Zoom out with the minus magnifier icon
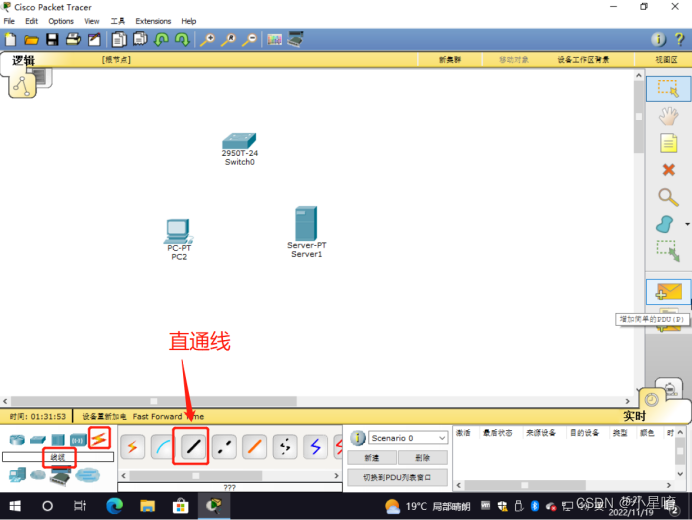This screenshot has height=520, width=692. click(250, 40)
